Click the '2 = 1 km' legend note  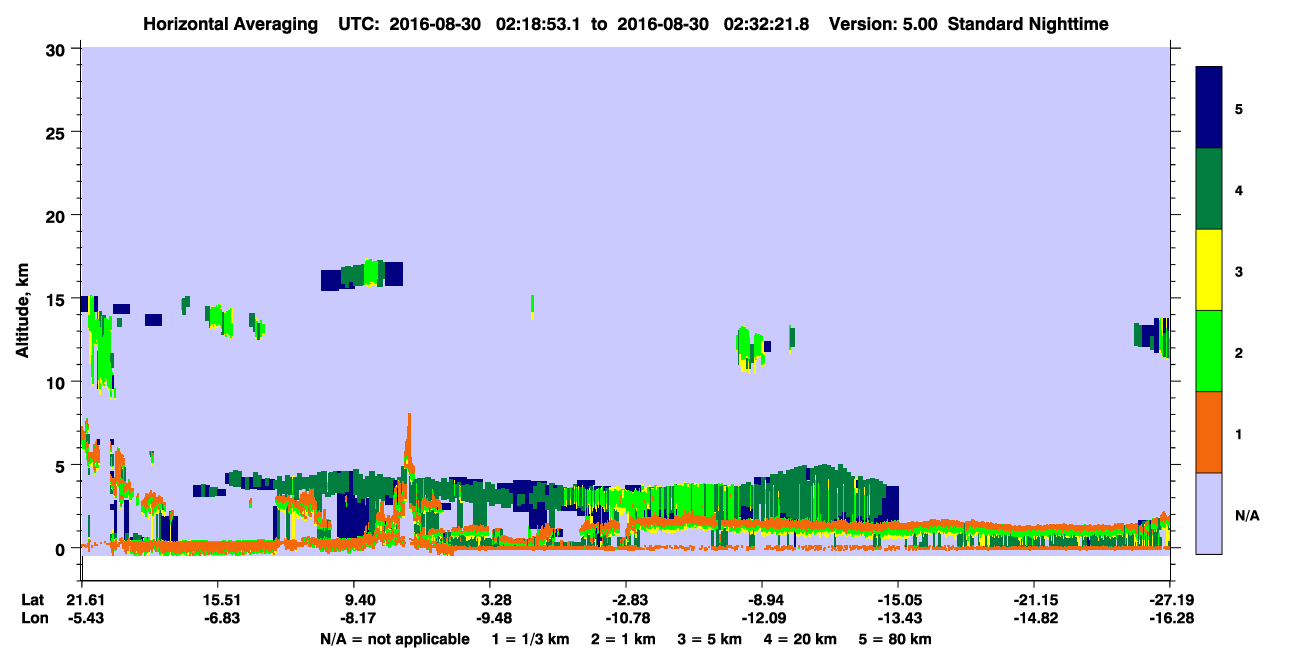pyautogui.click(x=623, y=639)
